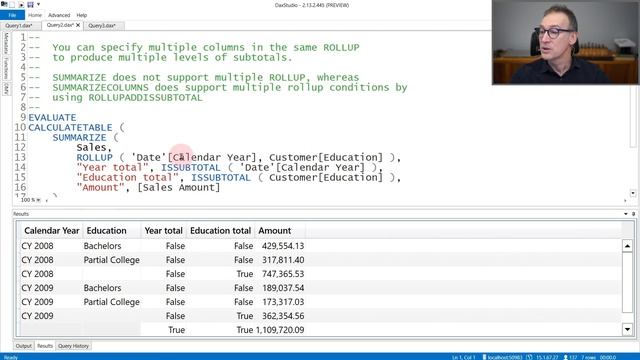Viewport: 640px width, 360px height.
Task: Click the Results pane pin icon
Action: tap(633, 214)
